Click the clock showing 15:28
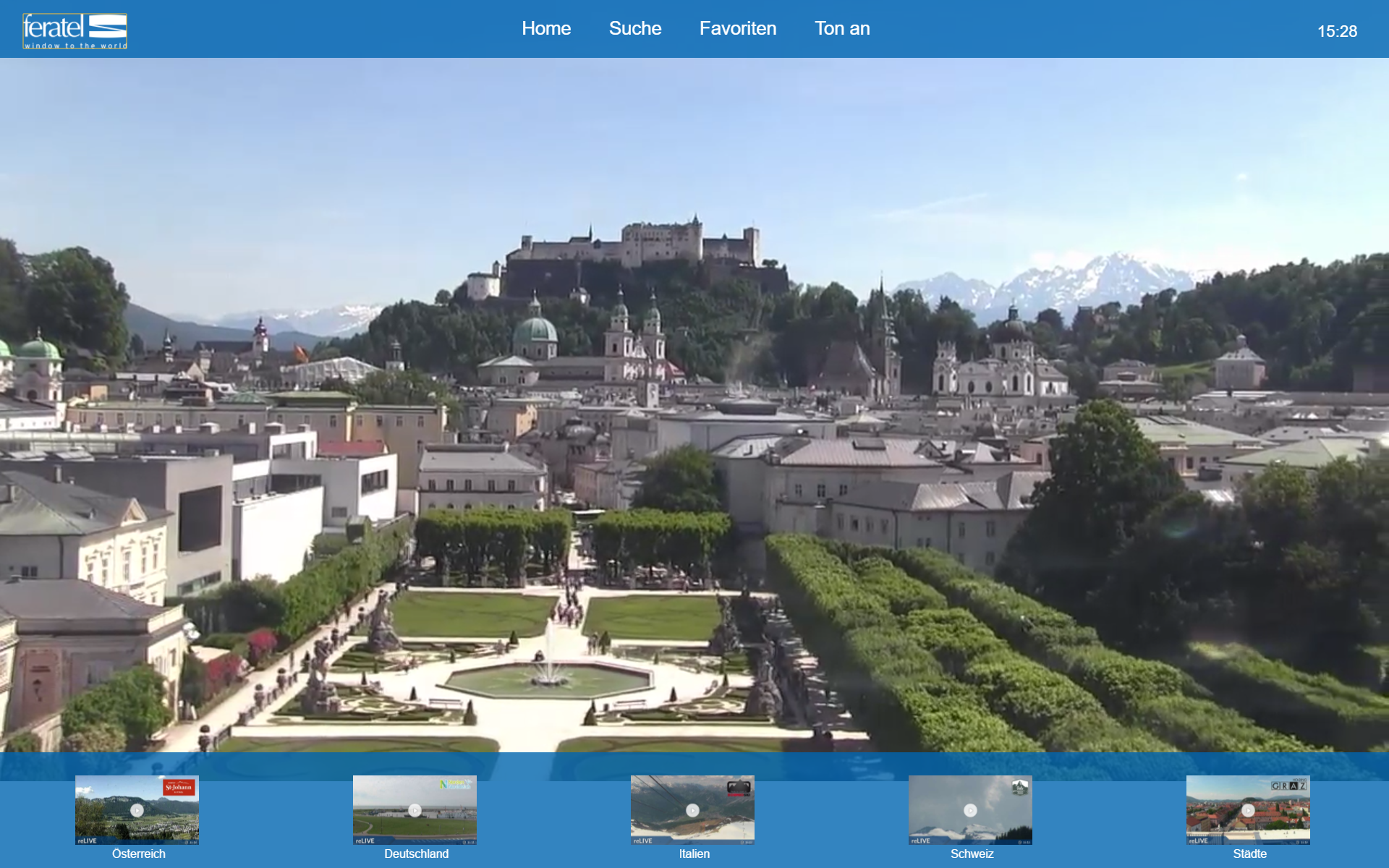This screenshot has height=868, width=1389. (1337, 32)
